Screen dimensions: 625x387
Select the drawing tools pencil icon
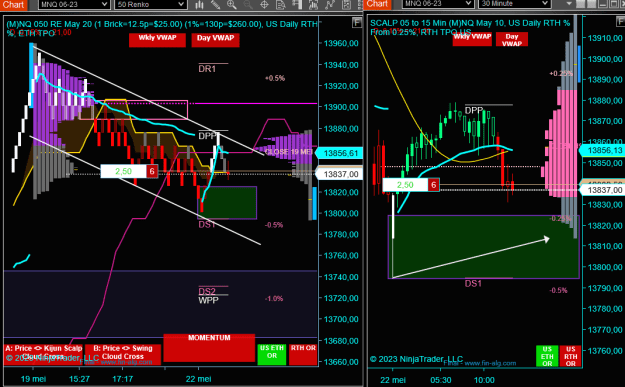click(x=215, y=4)
